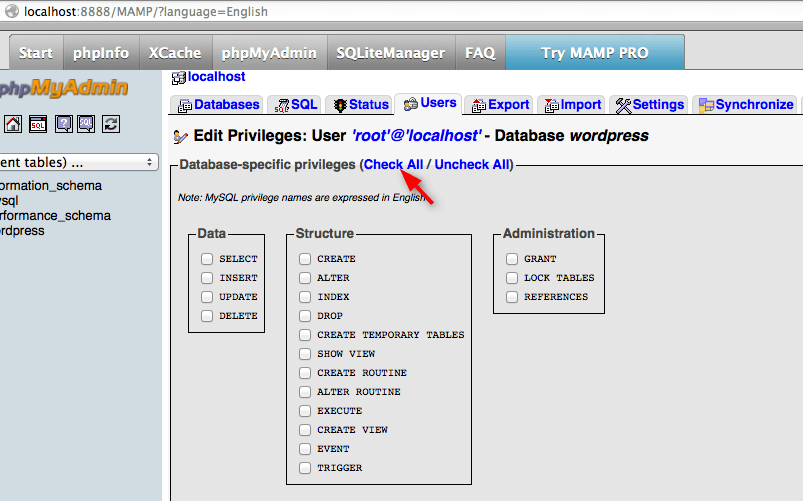
Task: Open the phpInfo tab
Action: click(101, 52)
